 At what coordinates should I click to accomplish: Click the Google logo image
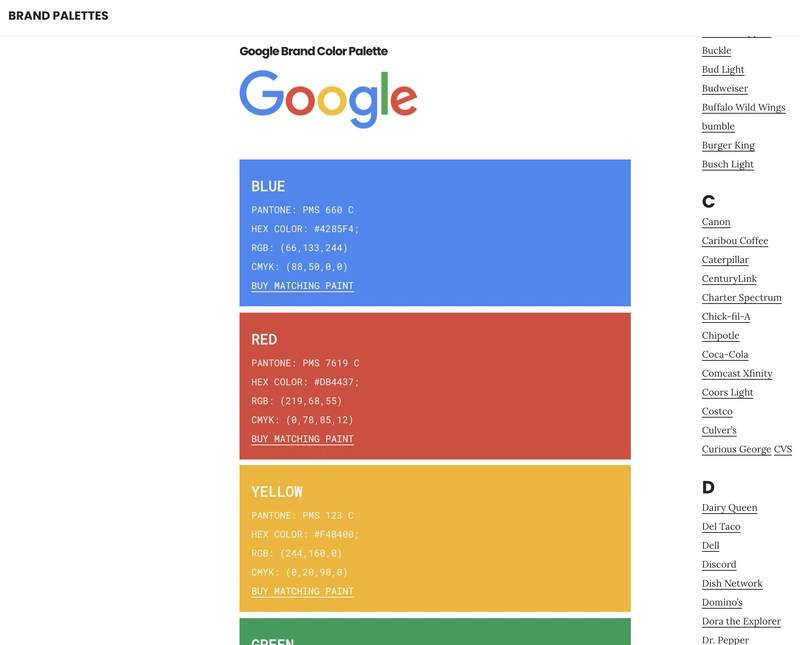[x=328, y=99]
